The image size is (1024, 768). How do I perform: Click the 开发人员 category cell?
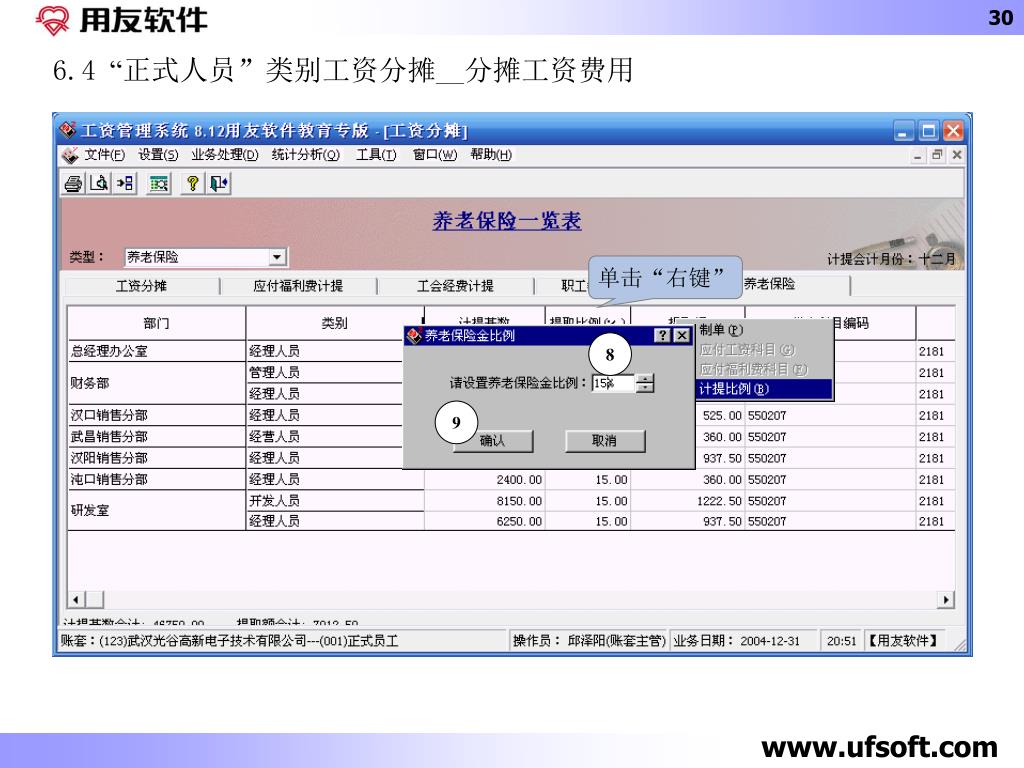tap(335, 501)
